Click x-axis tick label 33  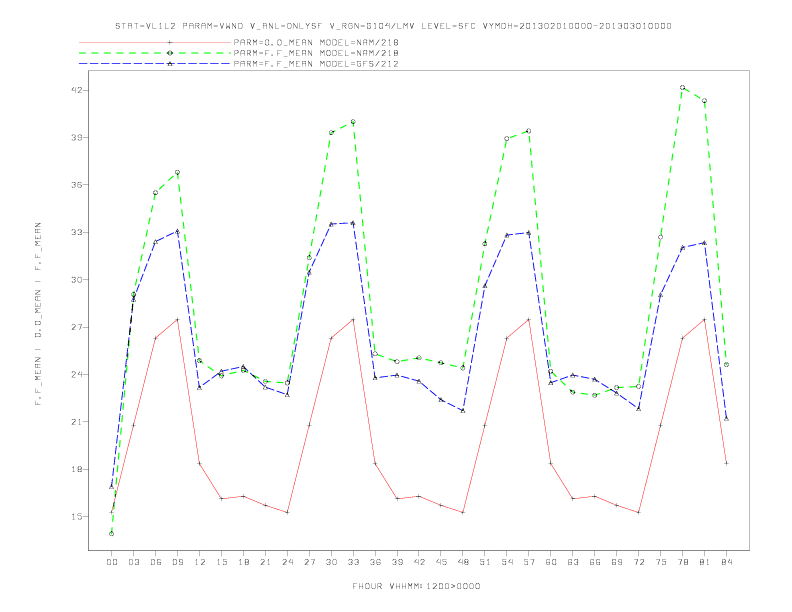click(353, 562)
